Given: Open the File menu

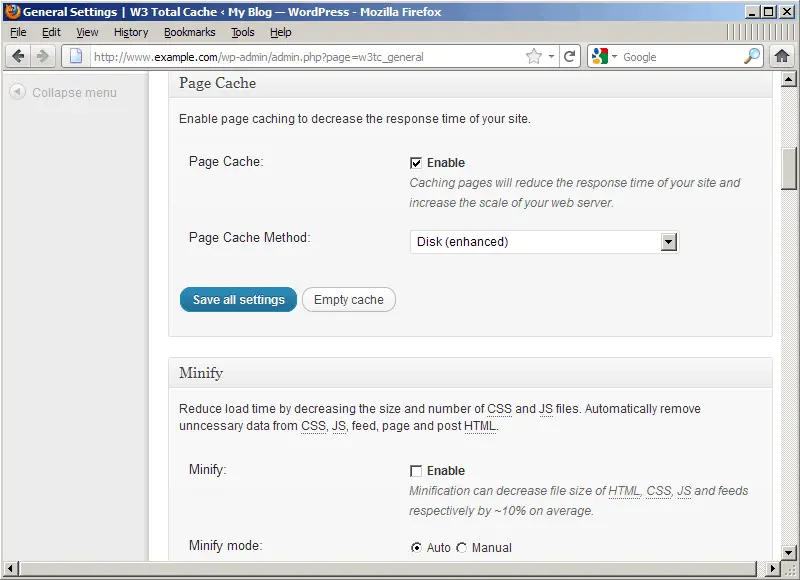Looking at the screenshot, I should tap(18, 32).
